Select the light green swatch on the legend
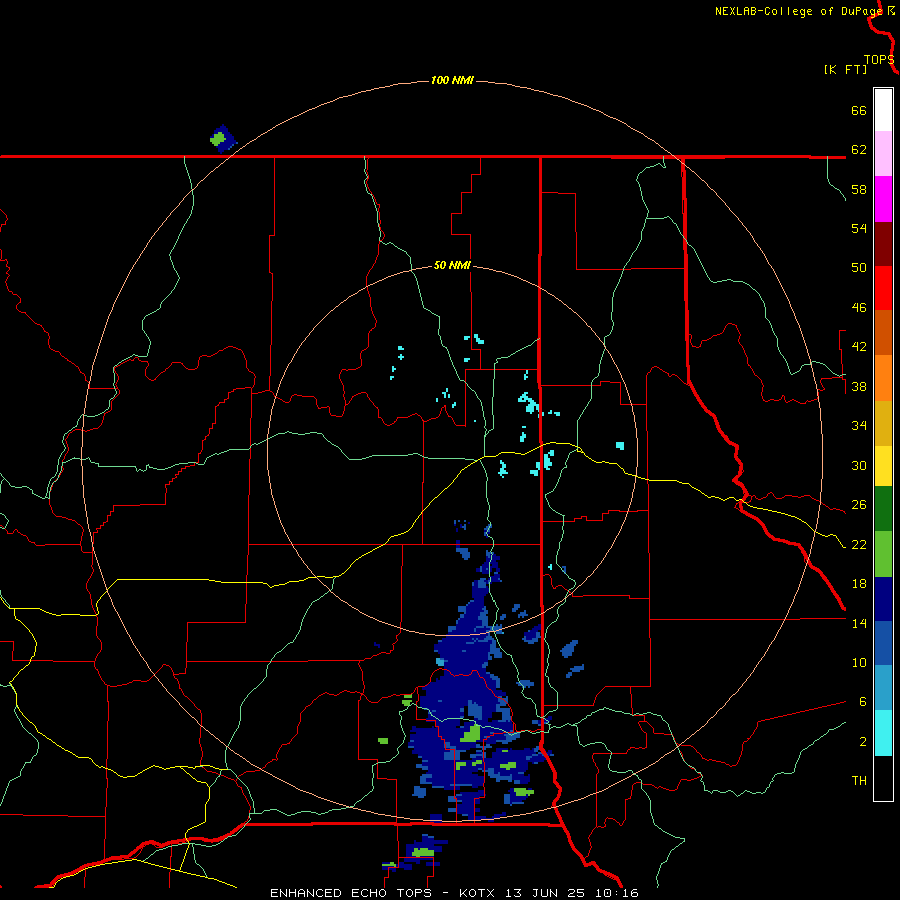The image size is (900, 900). 883,554
